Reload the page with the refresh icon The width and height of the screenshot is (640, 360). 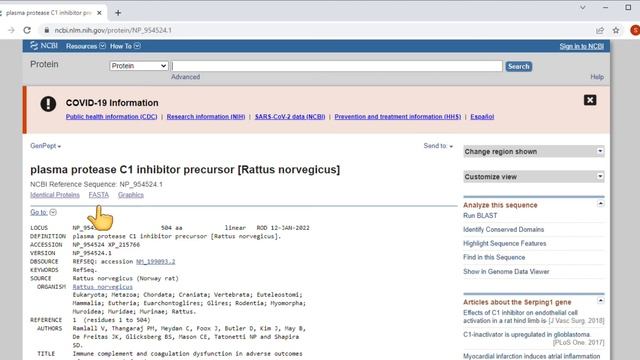(x=27, y=30)
